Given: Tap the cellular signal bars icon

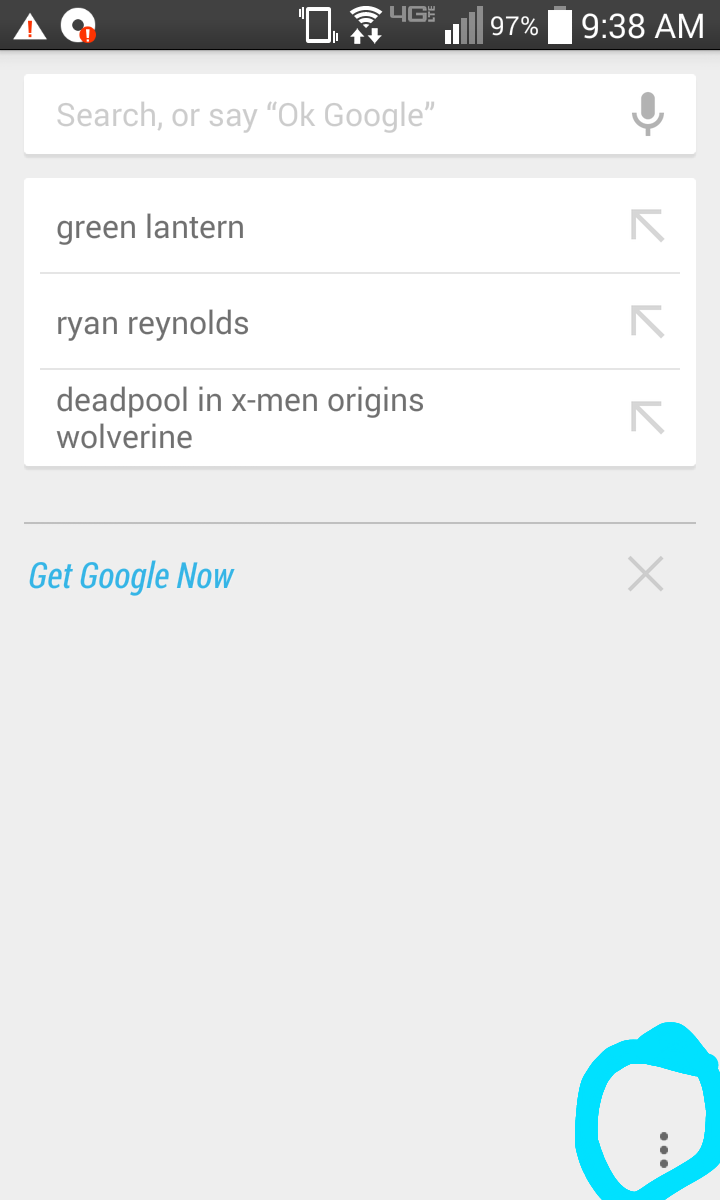Looking at the screenshot, I should [464, 25].
